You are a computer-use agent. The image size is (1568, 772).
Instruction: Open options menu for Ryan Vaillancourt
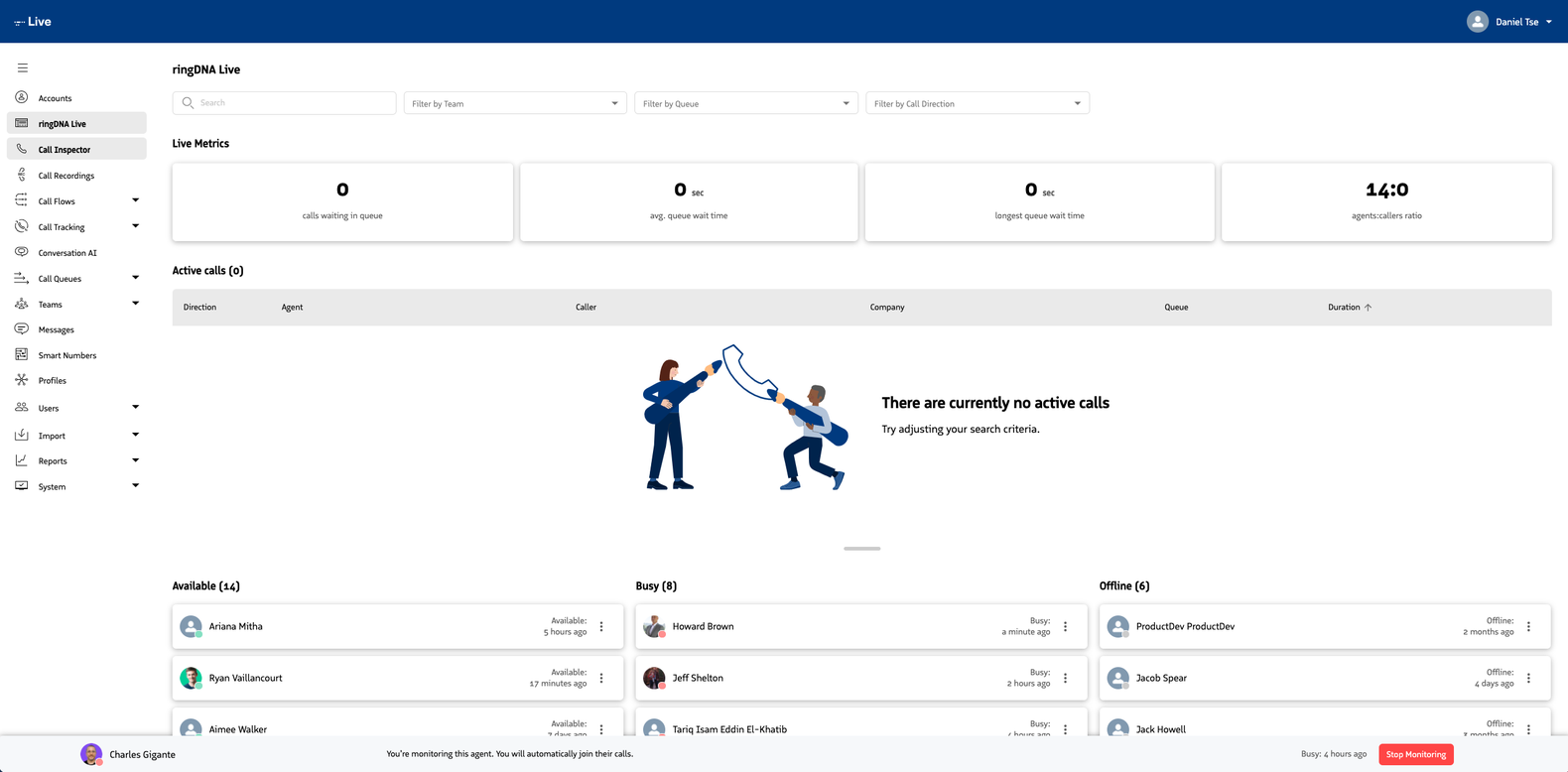coord(601,679)
